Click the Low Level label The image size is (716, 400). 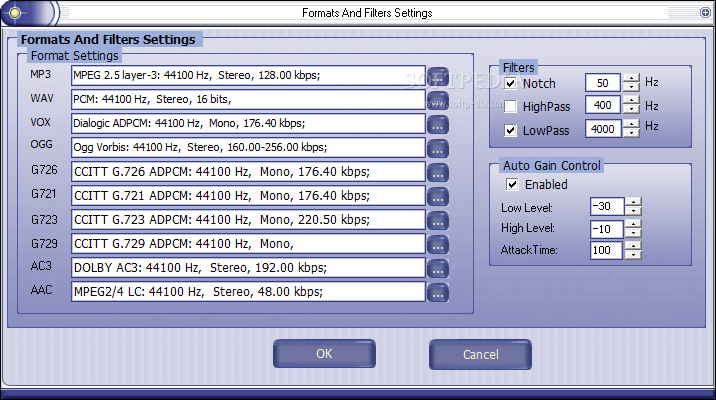tap(527, 208)
